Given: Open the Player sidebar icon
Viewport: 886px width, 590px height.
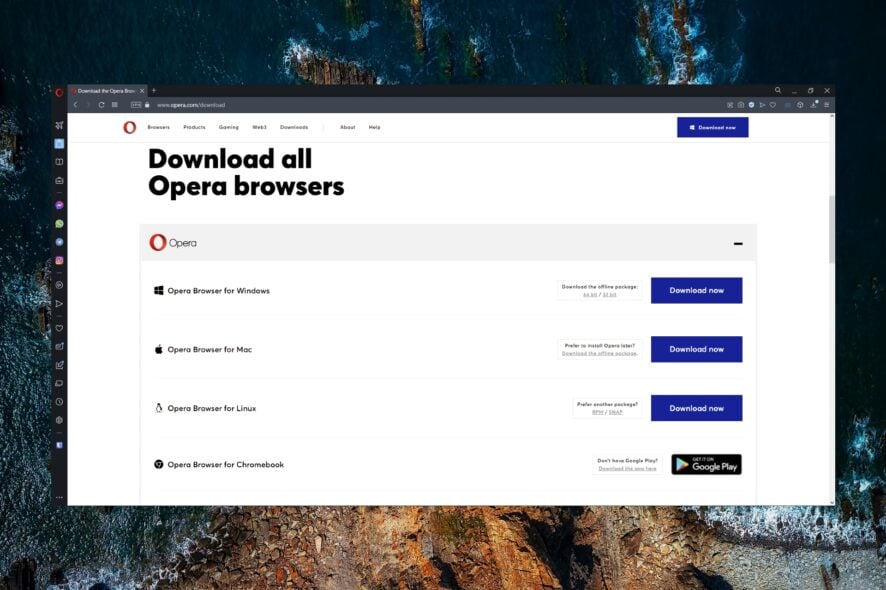Looking at the screenshot, I should [59, 285].
